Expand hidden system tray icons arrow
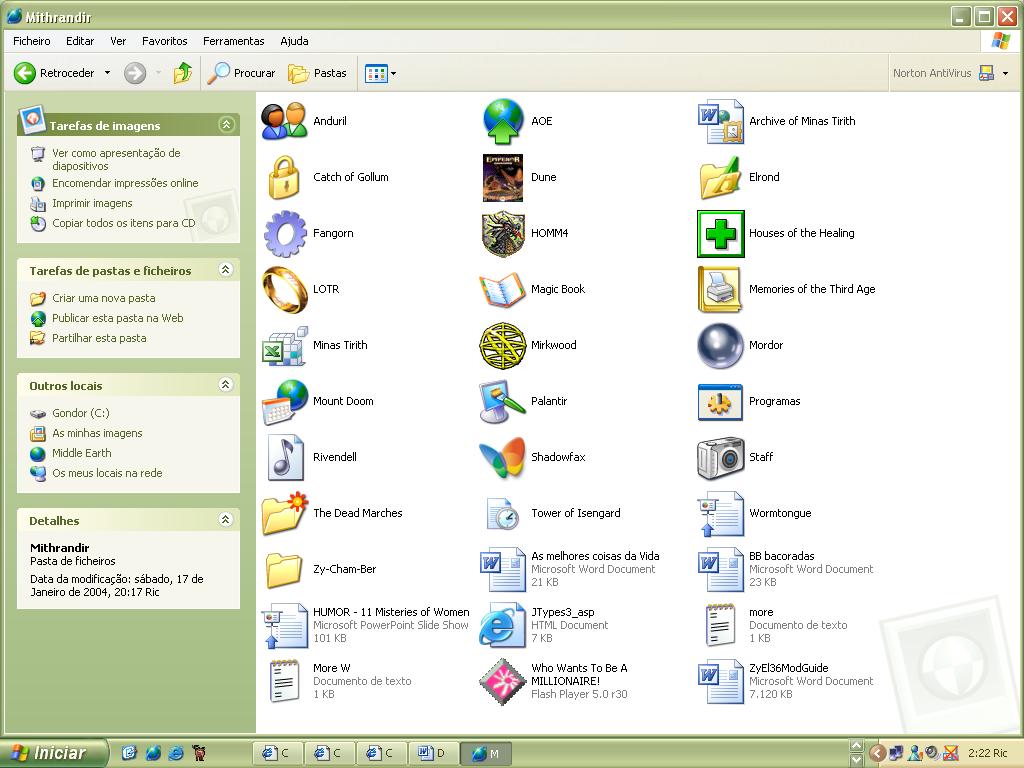The height and width of the screenshot is (768, 1024). 878,754
